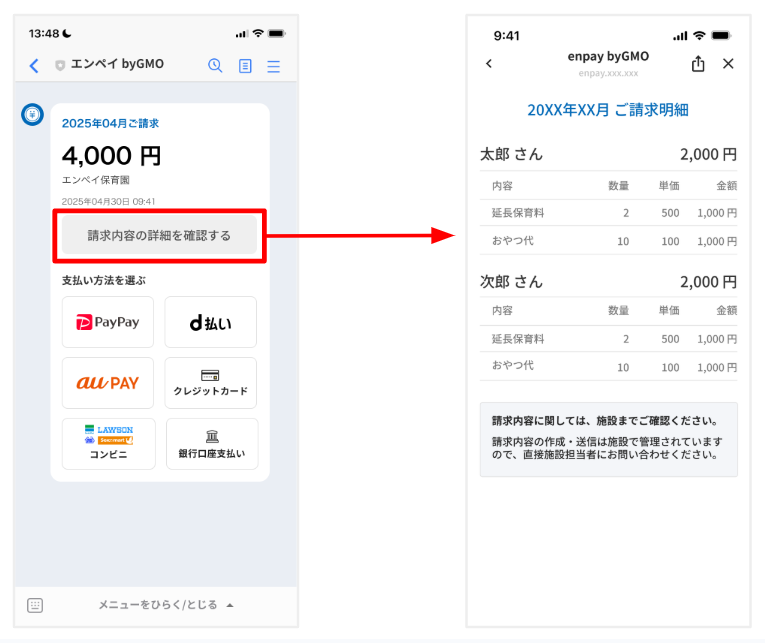
Task: Tap the 13:48 clock in status bar
Action: pos(44,34)
